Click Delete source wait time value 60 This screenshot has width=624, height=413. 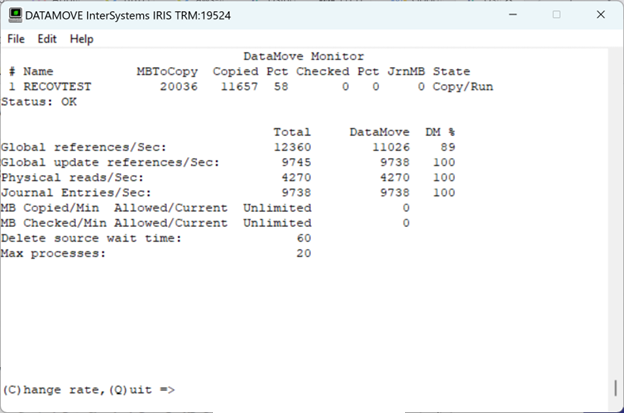click(304, 238)
